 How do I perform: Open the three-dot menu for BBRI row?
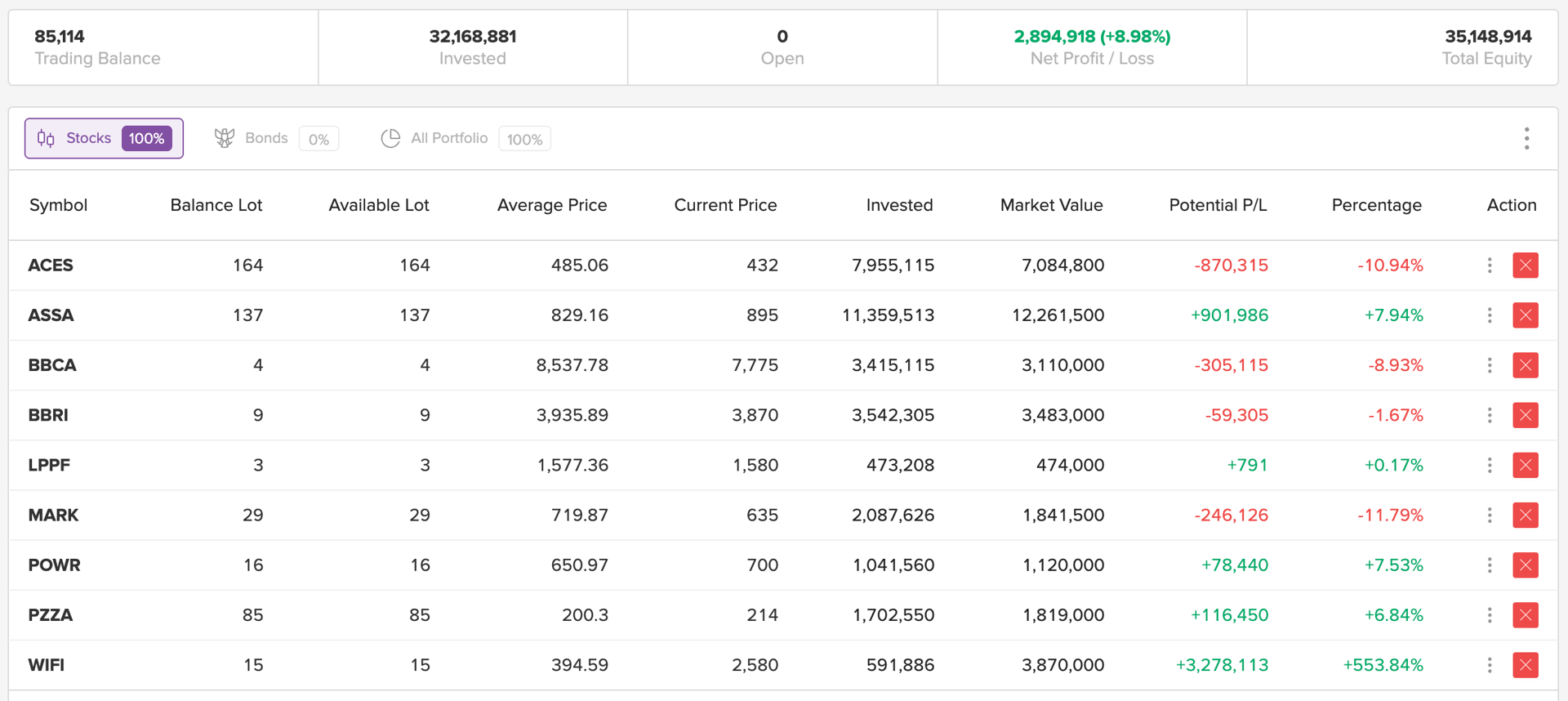pos(1490,415)
